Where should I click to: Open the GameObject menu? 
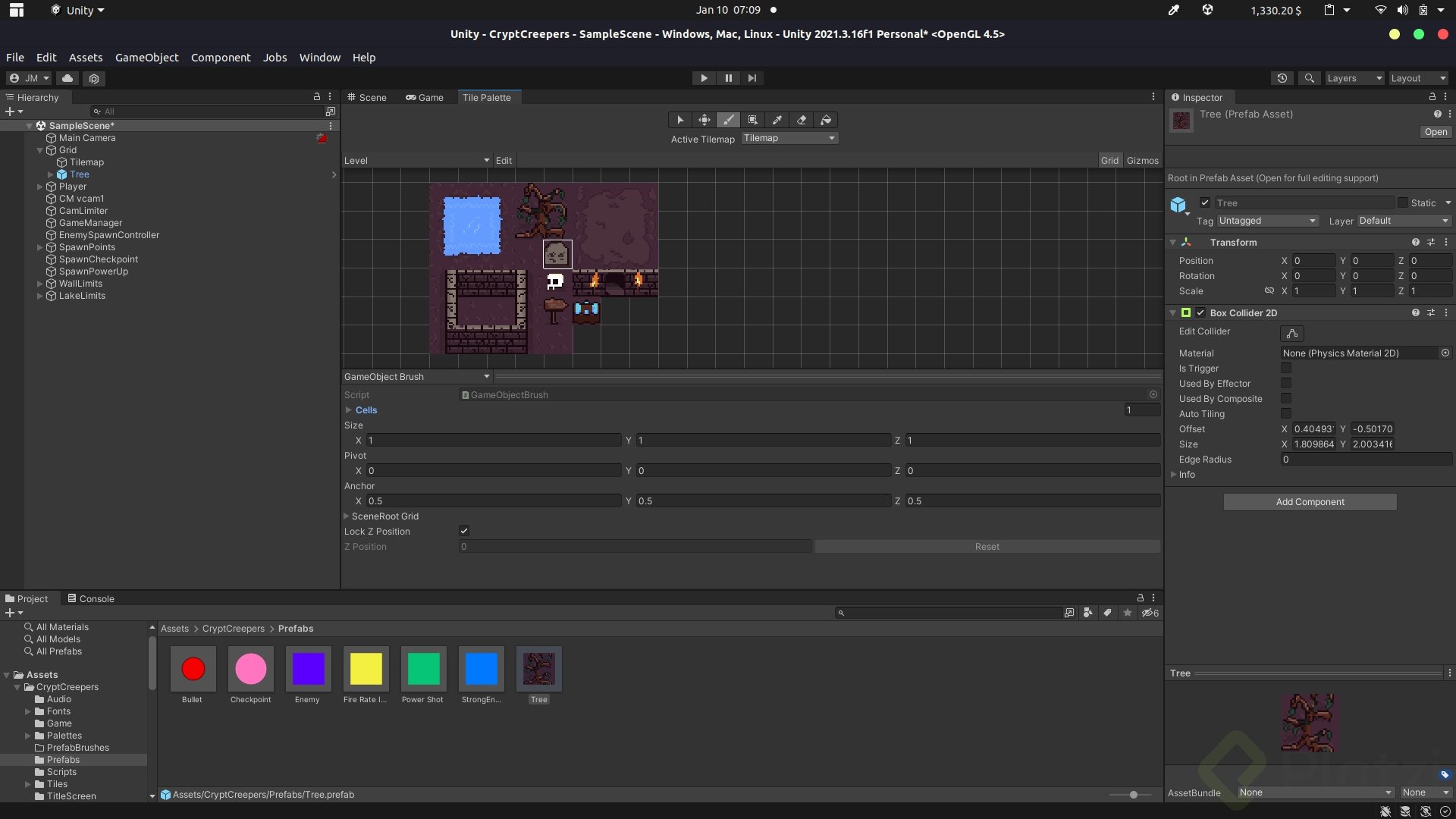tap(146, 57)
